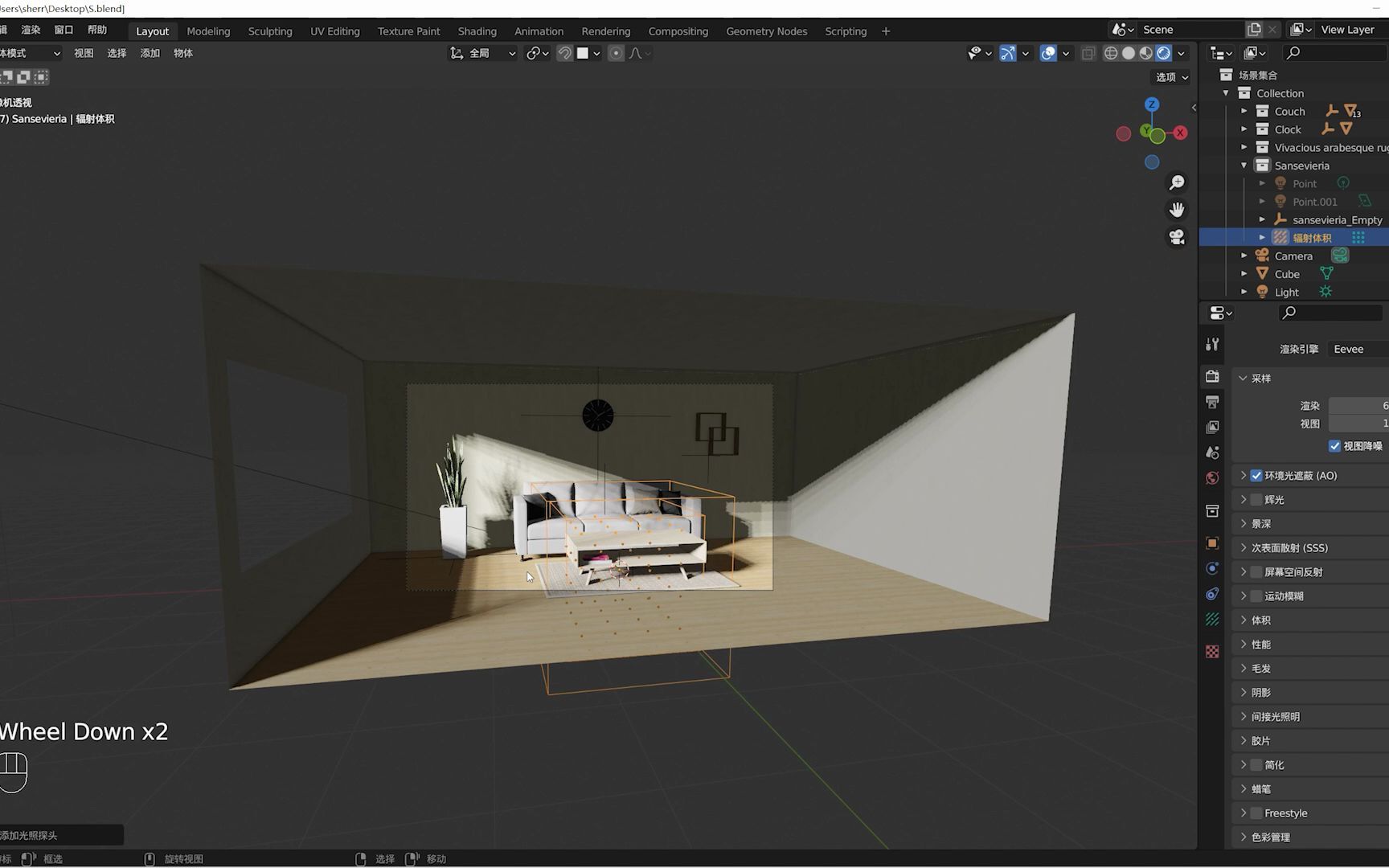This screenshot has height=868, width=1389.
Task: Open the Collection properties tab
Action: click(x=1212, y=510)
